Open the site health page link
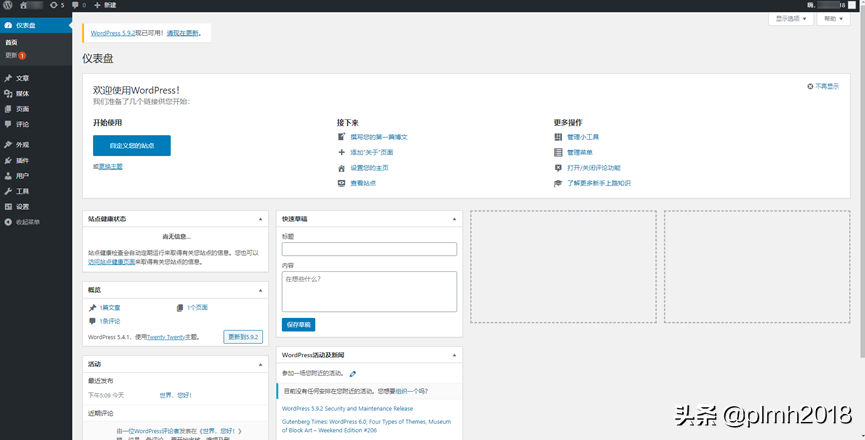 pos(111,262)
